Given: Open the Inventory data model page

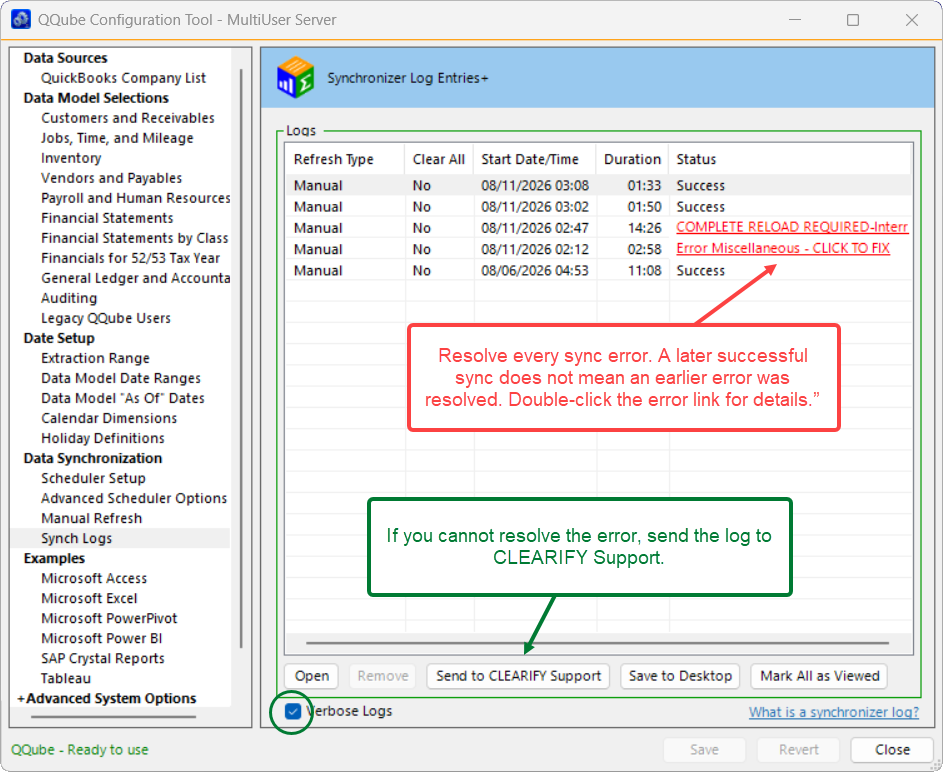Looking at the screenshot, I should [71, 158].
